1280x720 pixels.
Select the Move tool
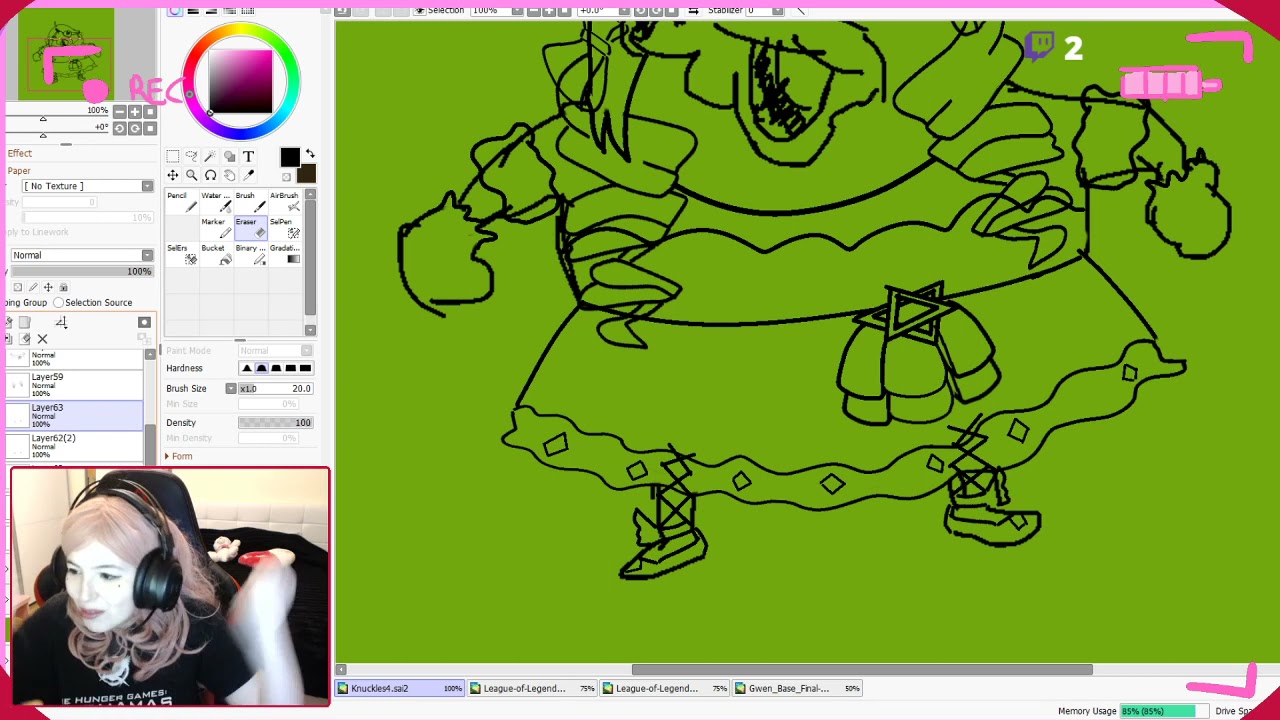[172, 175]
